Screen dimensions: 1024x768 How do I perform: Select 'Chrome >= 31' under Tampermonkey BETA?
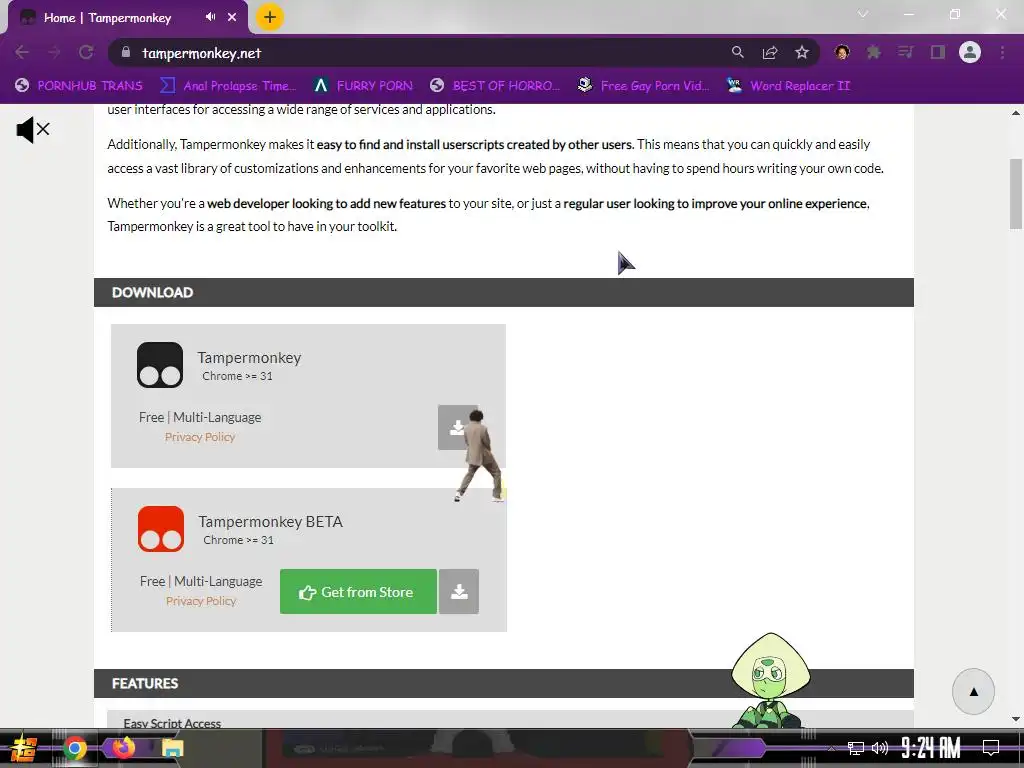click(238, 540)
